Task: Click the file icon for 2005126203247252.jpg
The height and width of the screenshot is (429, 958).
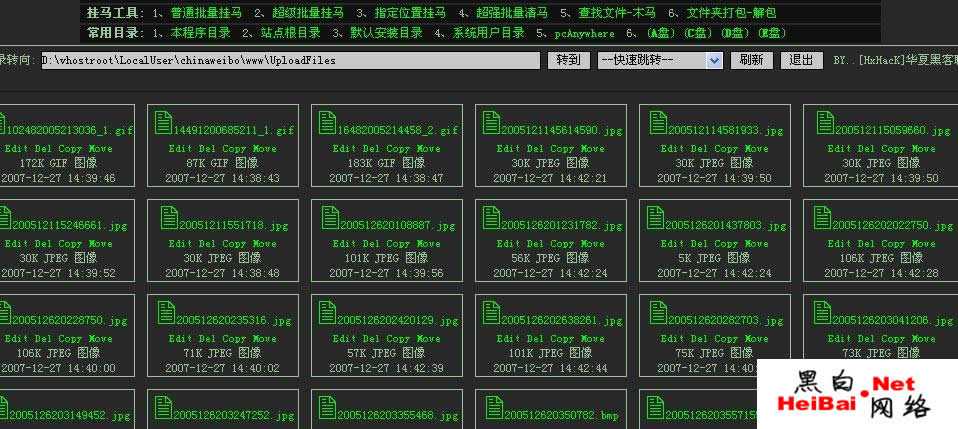Action: point(163,408)
